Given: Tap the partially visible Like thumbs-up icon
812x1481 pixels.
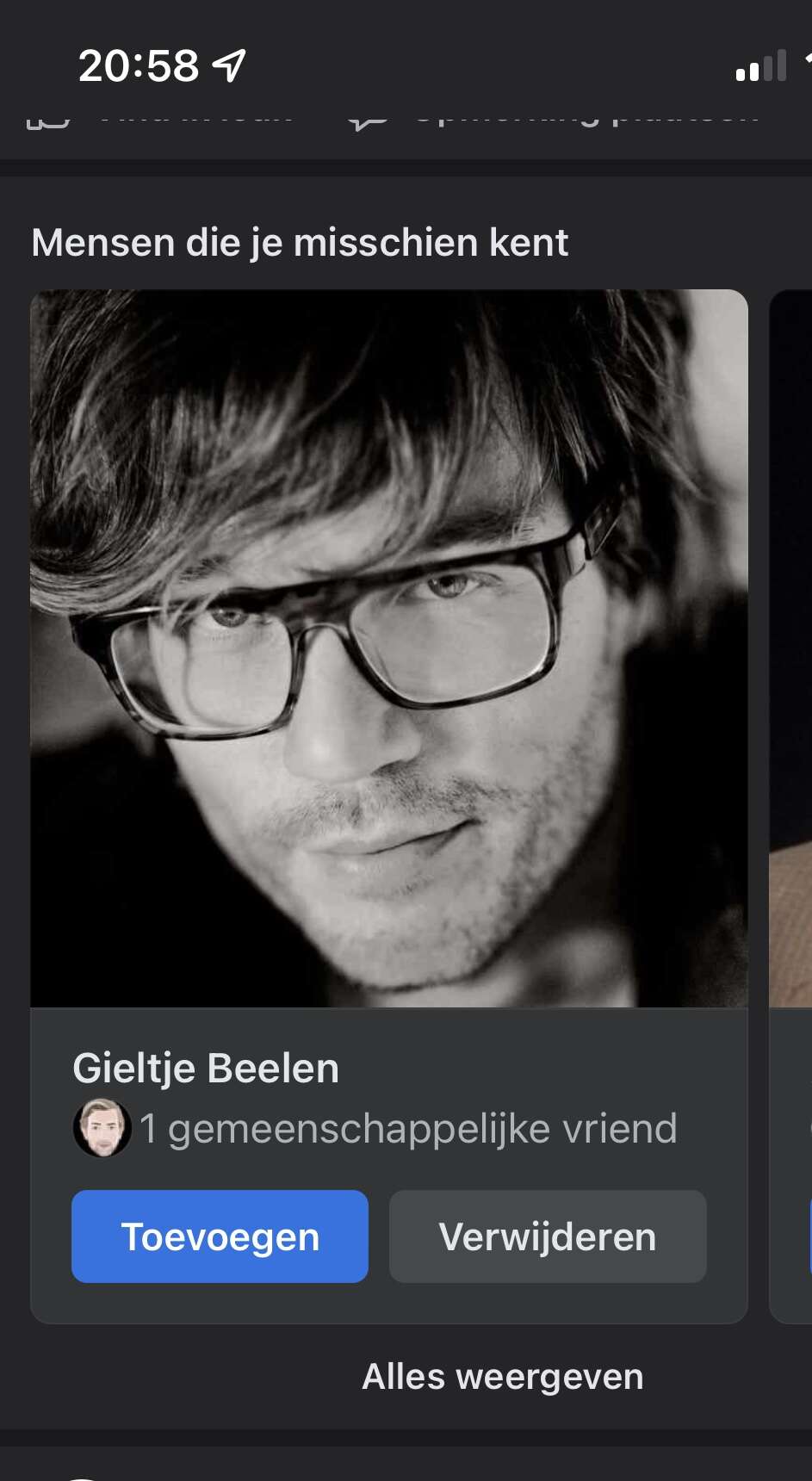Looking at the screenshot, I should point(48,122).
